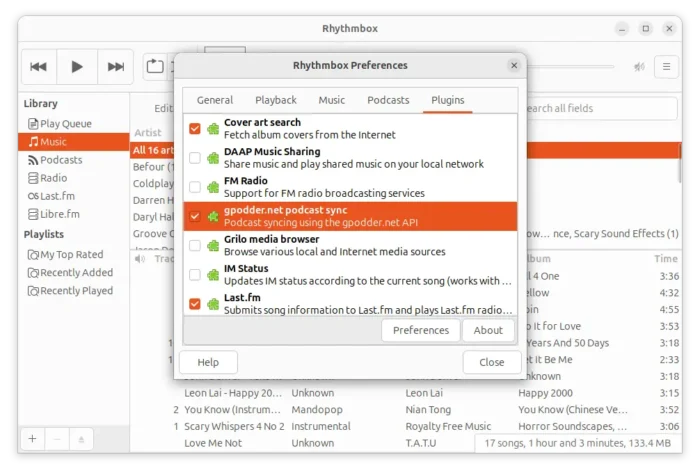The height and width of the screenshot is (473, 700).
Task: Click the Previous track button
Action: click(x=38, y=67)
